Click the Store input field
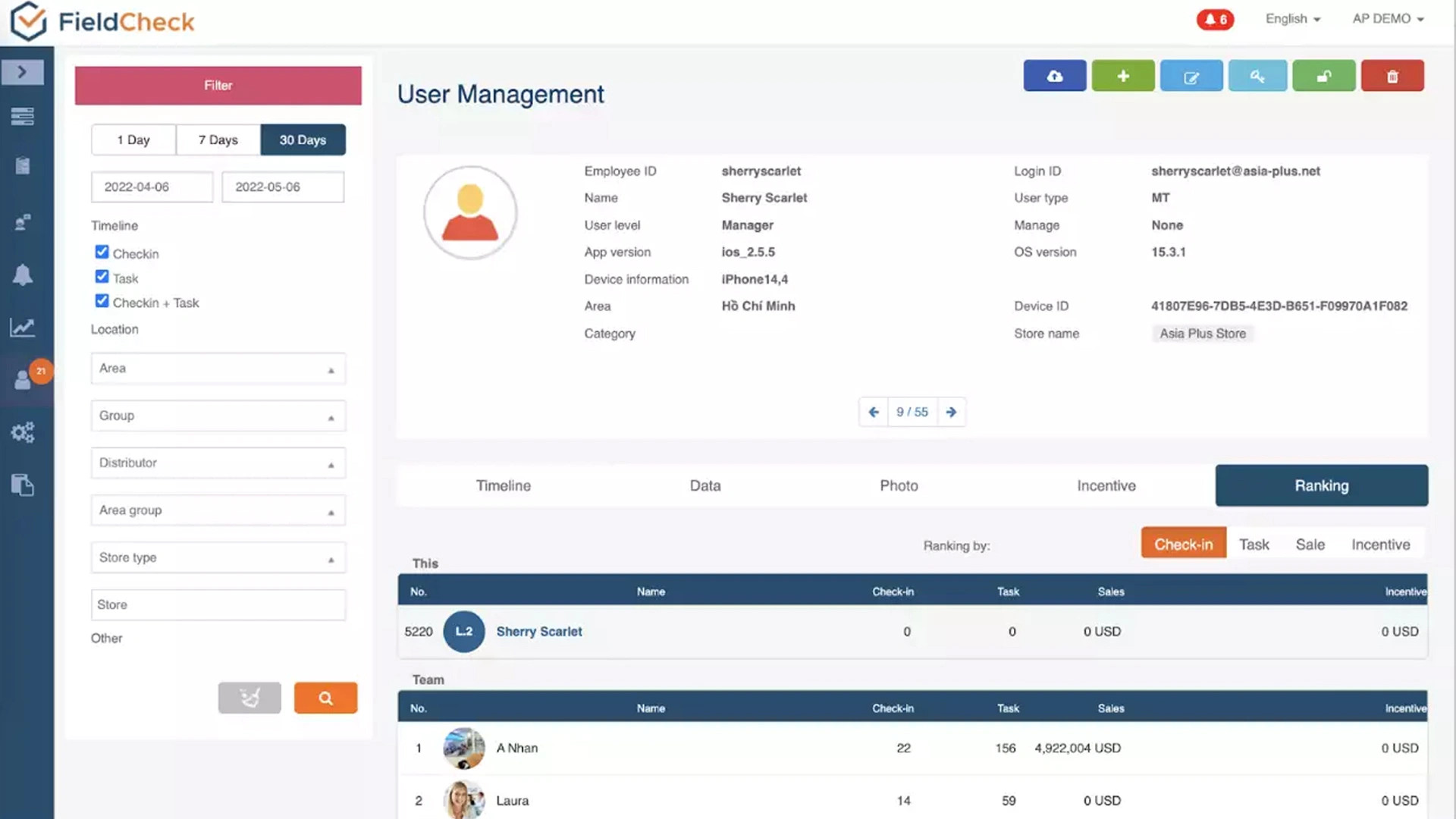 [218, 604]
